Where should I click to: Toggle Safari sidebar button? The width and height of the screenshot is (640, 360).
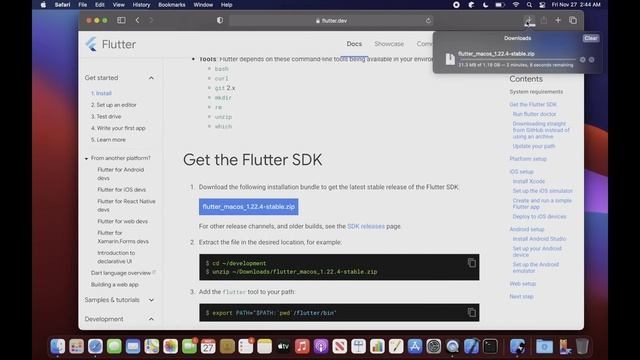[121, 20]
